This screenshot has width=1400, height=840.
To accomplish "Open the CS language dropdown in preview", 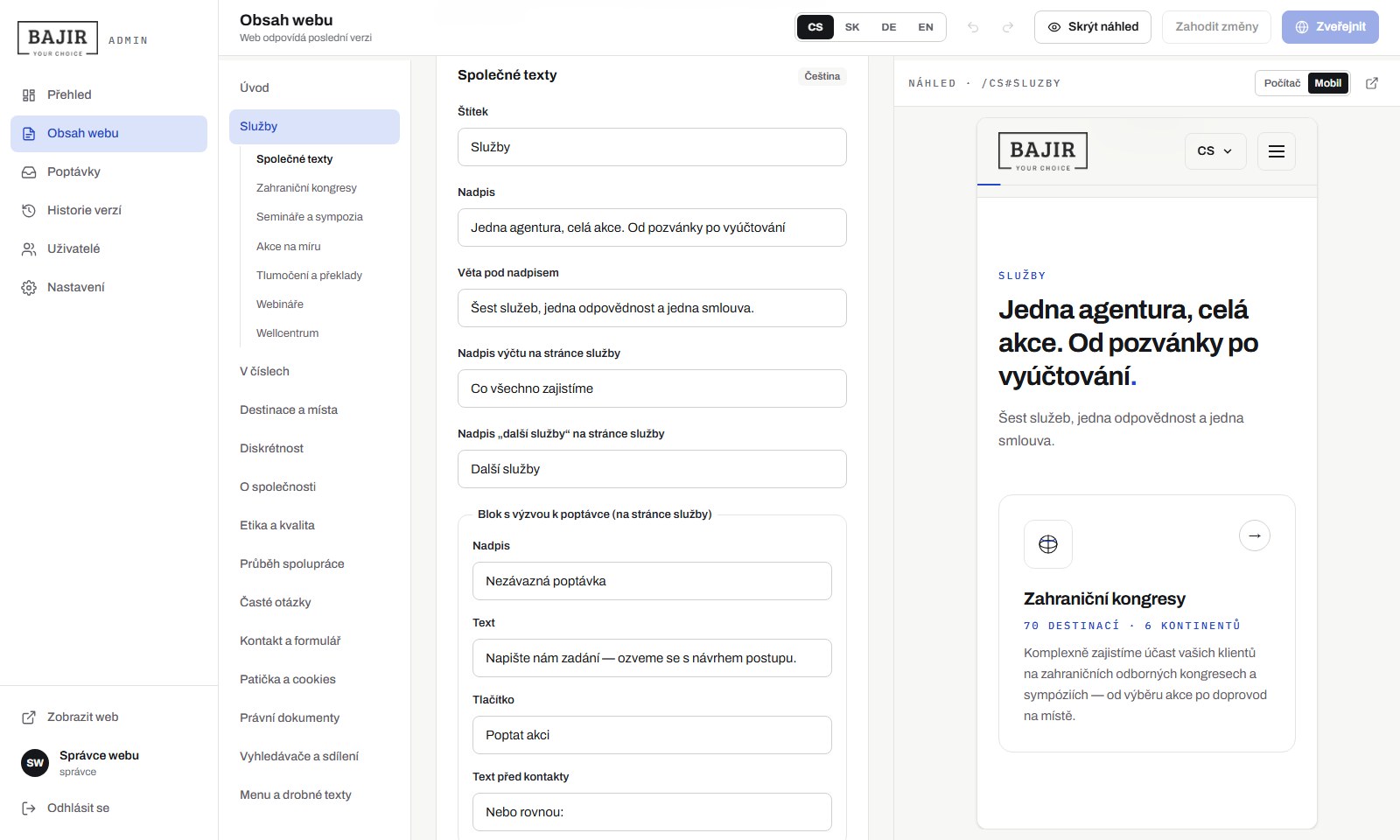I will (1215, 151).
